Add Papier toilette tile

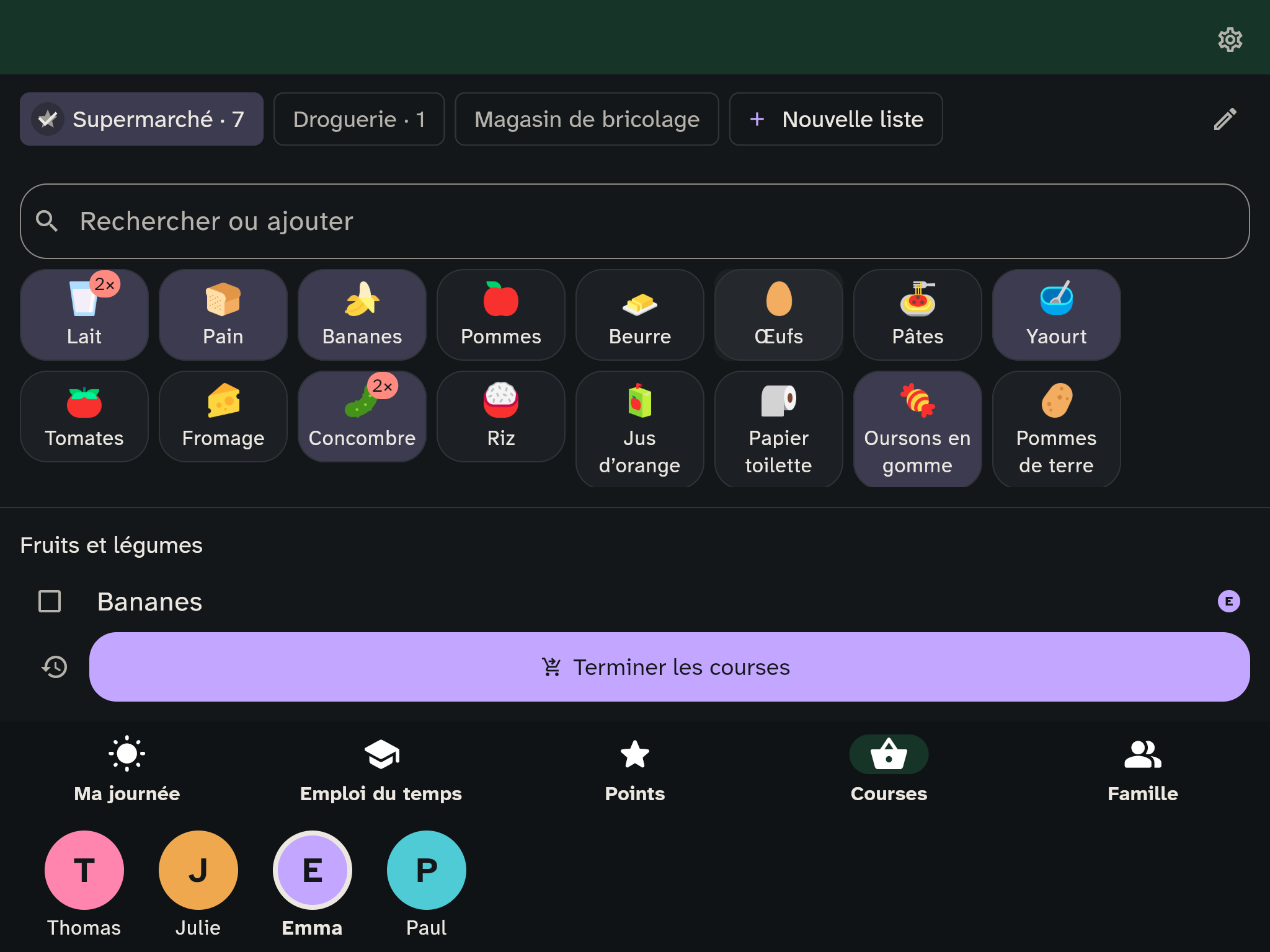[x=779, y=429]
